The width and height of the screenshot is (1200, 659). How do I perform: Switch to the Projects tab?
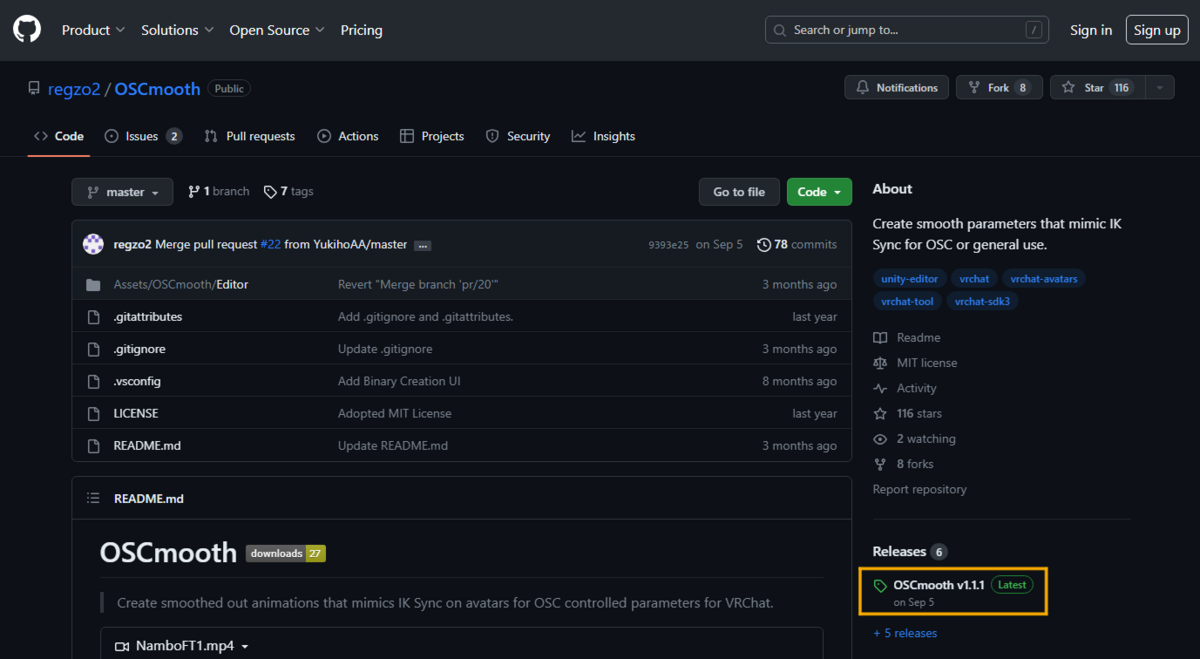[432, 136]
